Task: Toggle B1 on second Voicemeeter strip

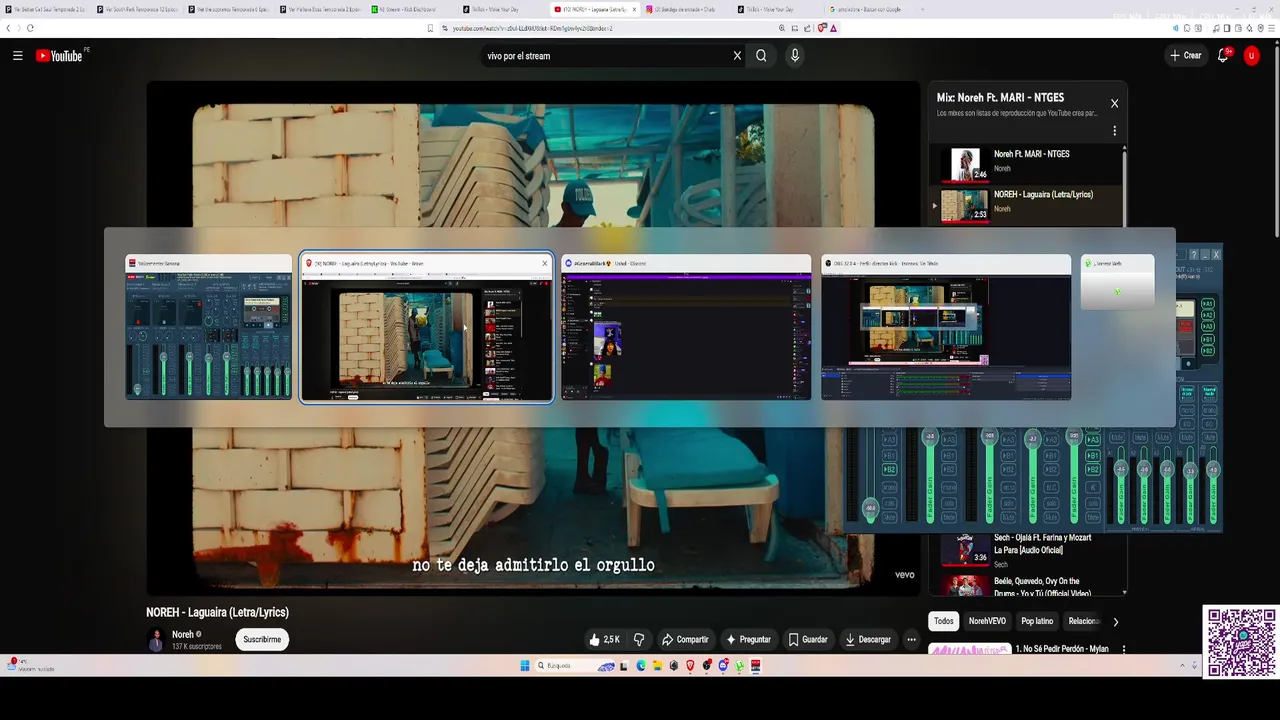Action: pyautogui.click(x=949, y=455)
